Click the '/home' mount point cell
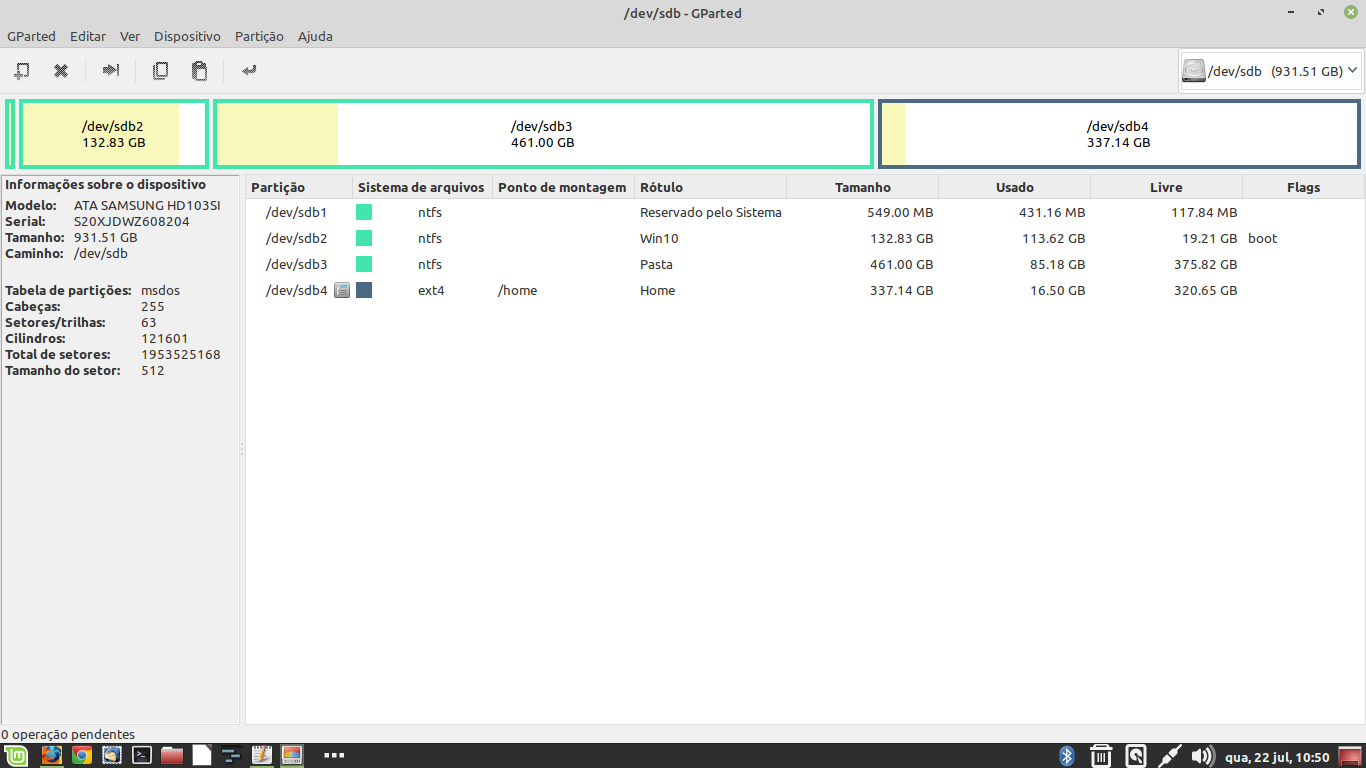The height and width of the screenshot is (768, 1366). tap(517, 290)
